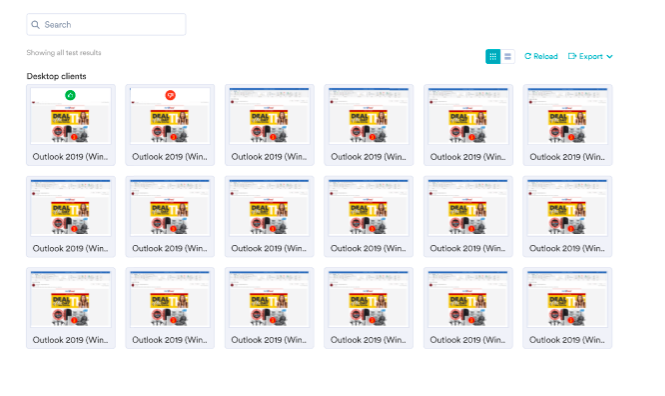This screenshot has width=665, height=396.
Task: Open third thumbnail in the first row
Action: click(x=269, y=116)
